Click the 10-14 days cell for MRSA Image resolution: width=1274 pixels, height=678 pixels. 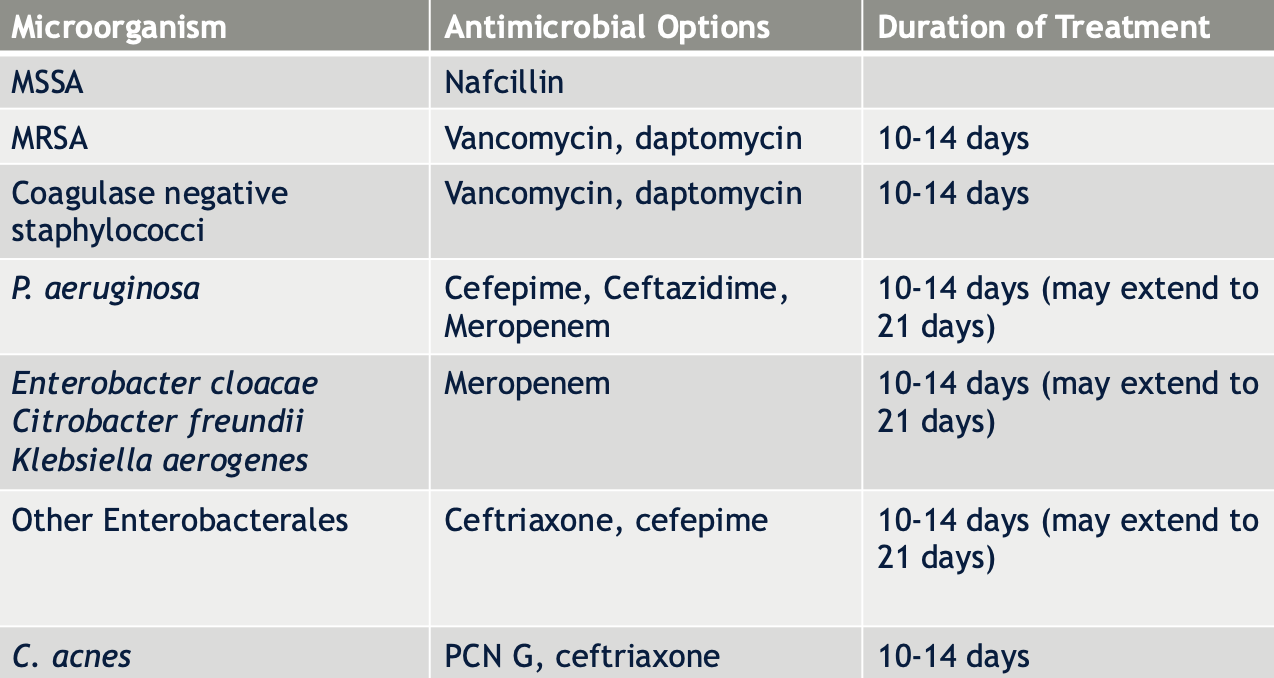1068,137
